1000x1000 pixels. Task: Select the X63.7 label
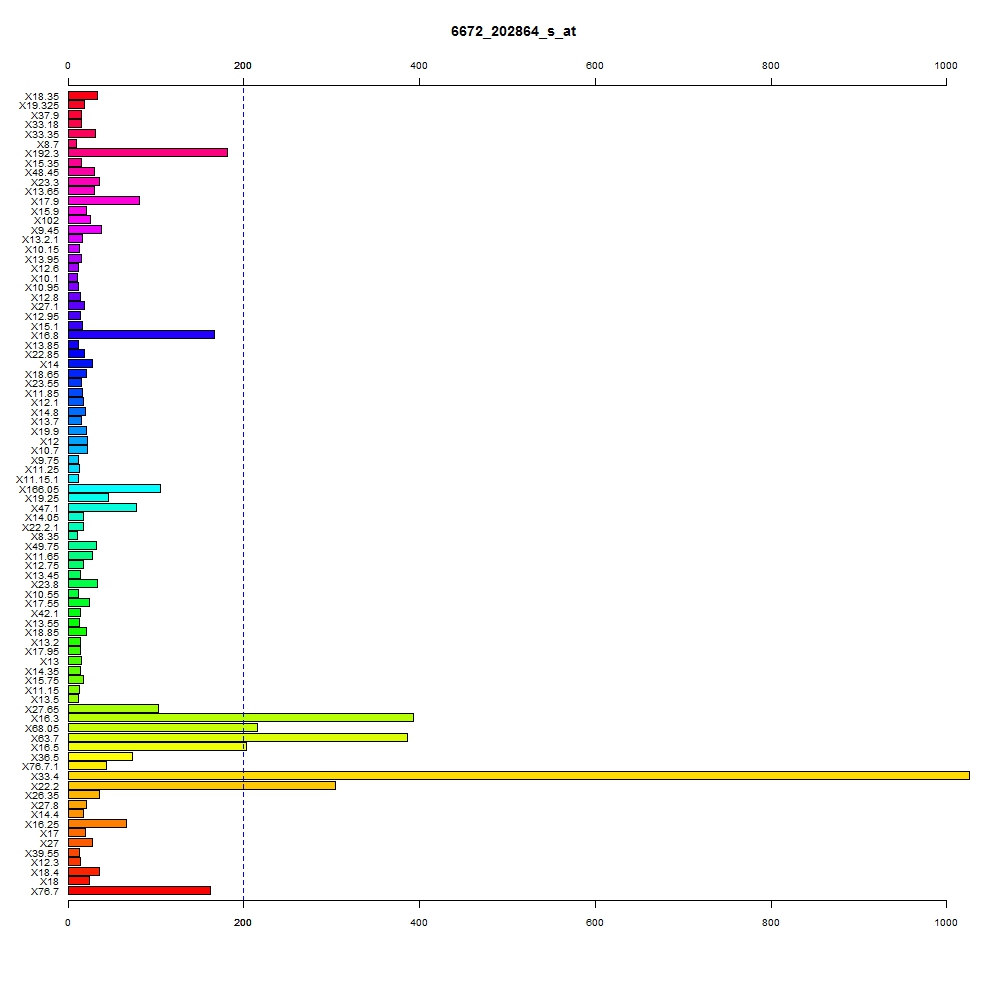tap(45, 739)
